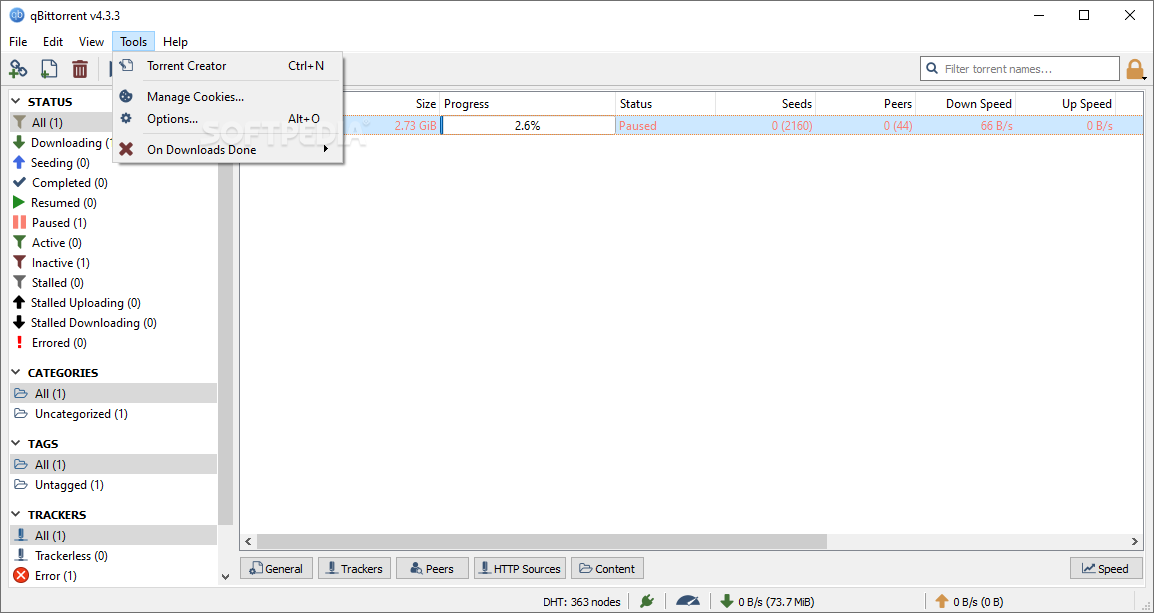Screen dimensions: 1154x613
Task: Select All (1) under TRACKERS
Action: coord(113,535)
